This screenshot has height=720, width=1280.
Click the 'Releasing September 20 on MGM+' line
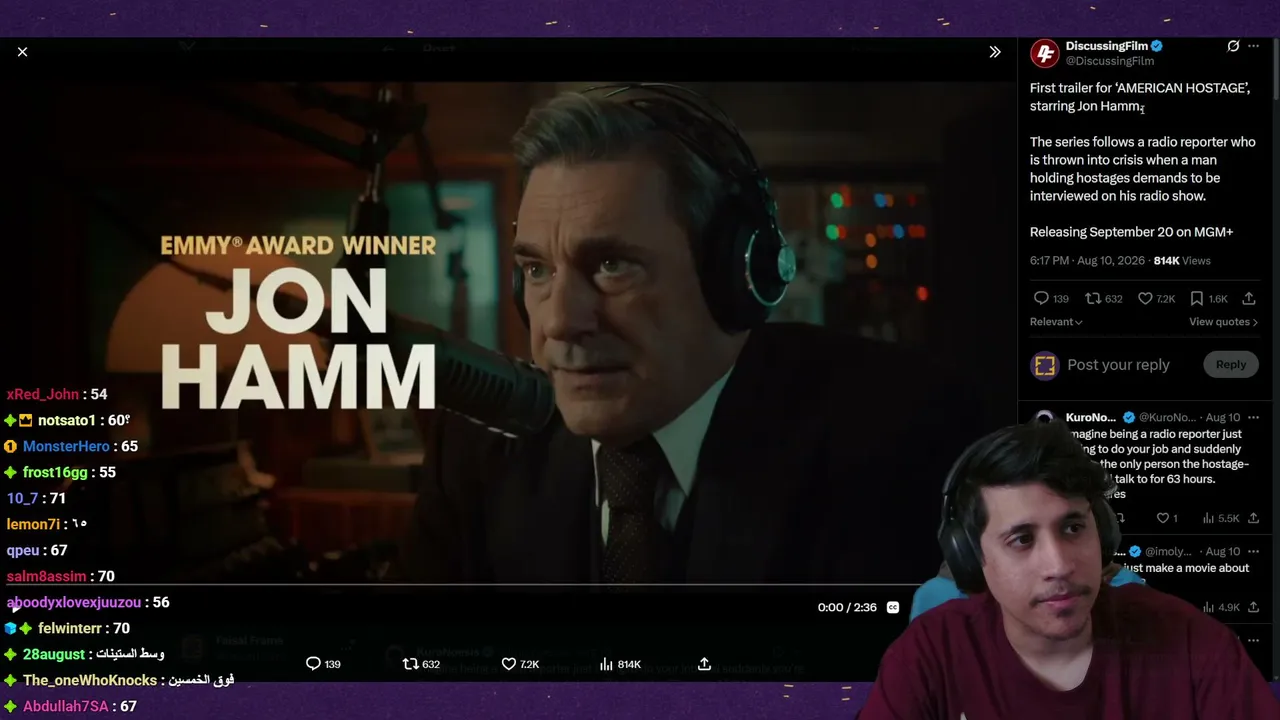[x=1131, y=232]
